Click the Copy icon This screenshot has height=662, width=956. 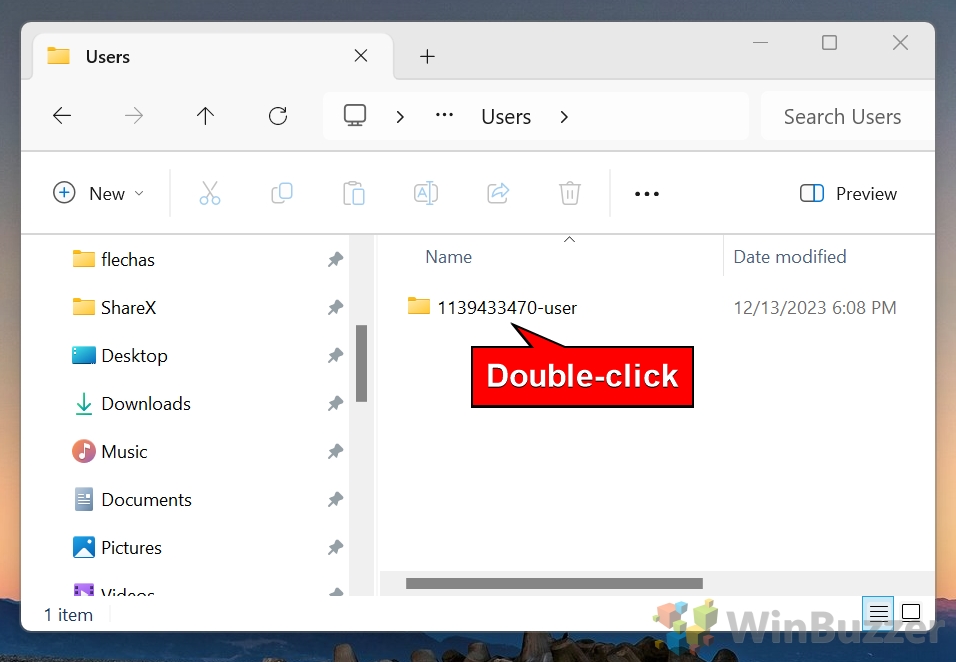click(282, 193)
